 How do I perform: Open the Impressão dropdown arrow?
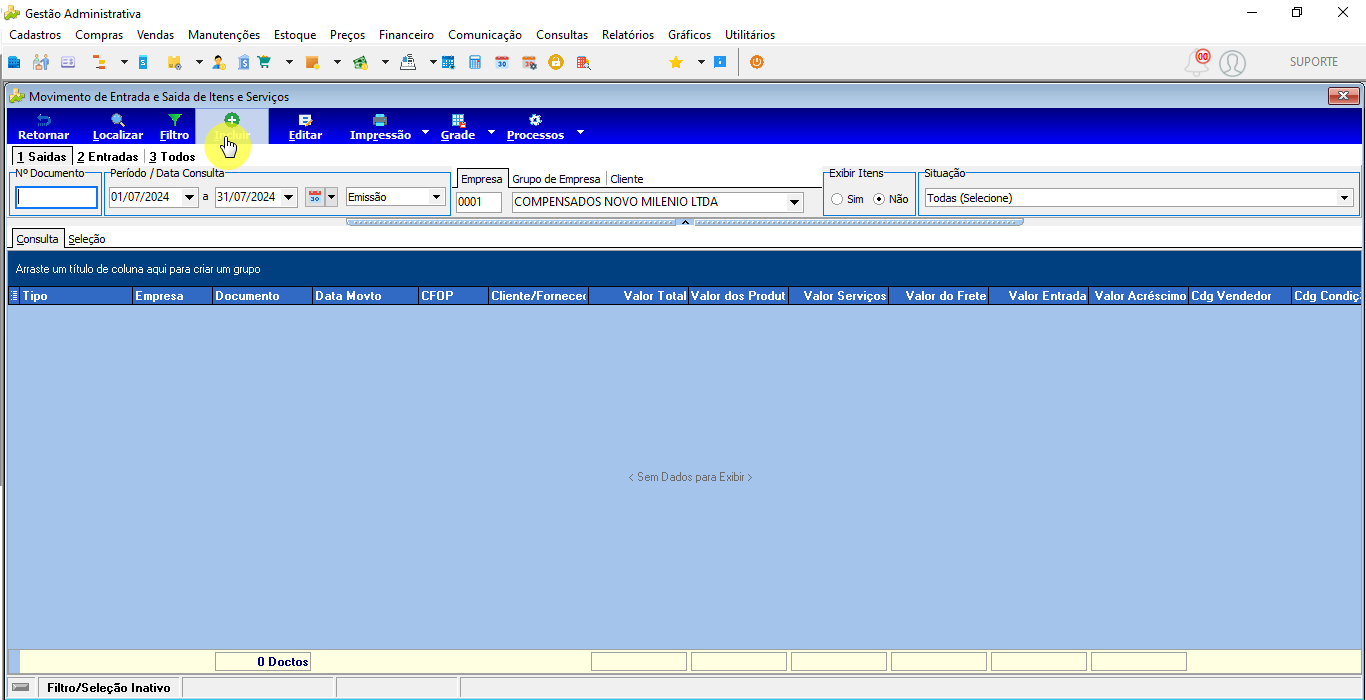point(425,132)
